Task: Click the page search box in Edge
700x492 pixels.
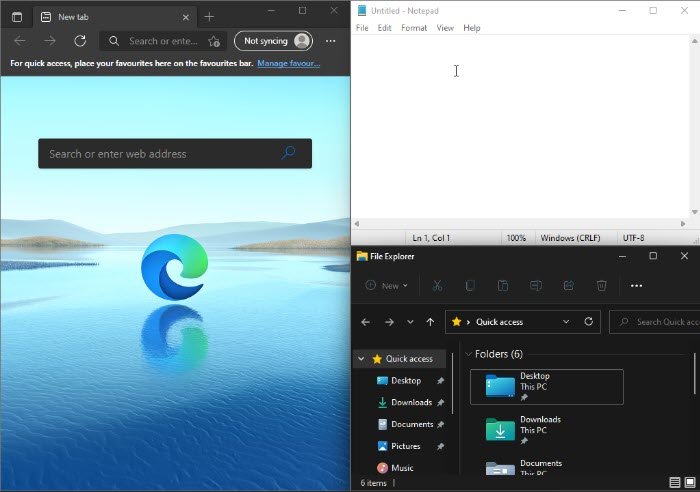Action: [175, 154]
